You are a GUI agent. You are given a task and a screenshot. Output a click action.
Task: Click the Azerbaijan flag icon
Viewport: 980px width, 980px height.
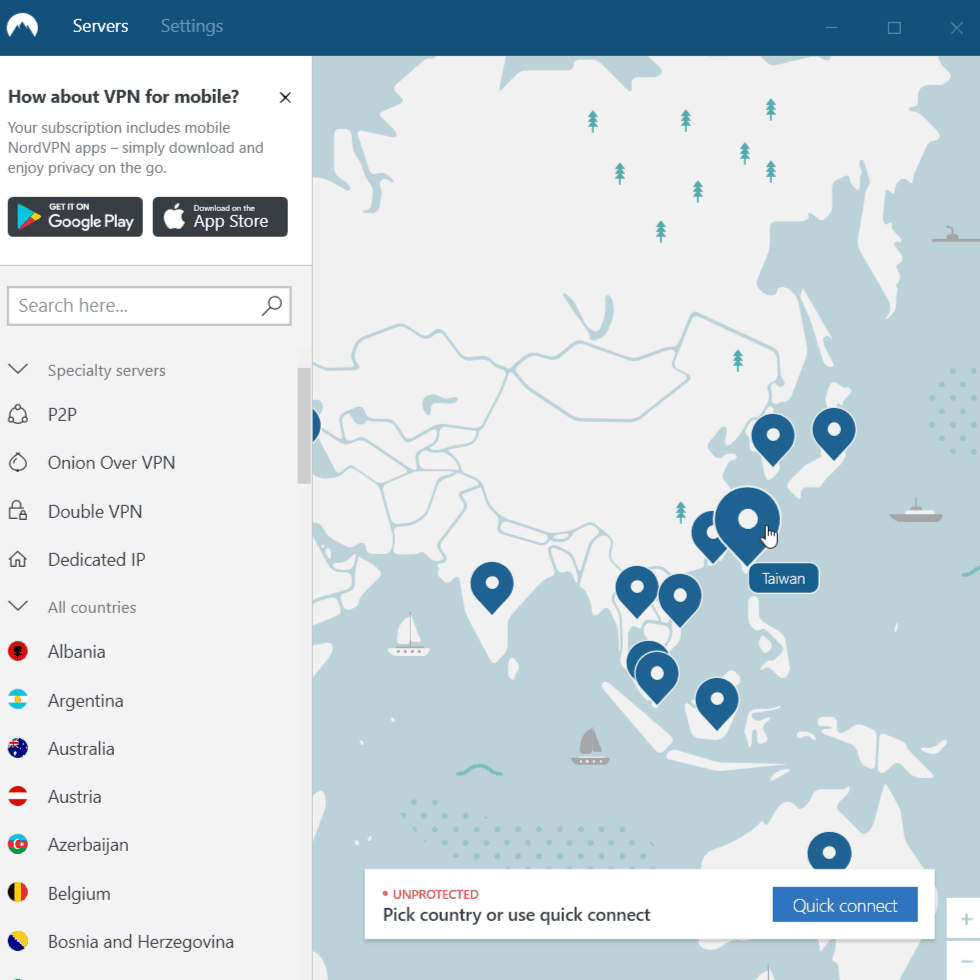click(x=18, y=844)
